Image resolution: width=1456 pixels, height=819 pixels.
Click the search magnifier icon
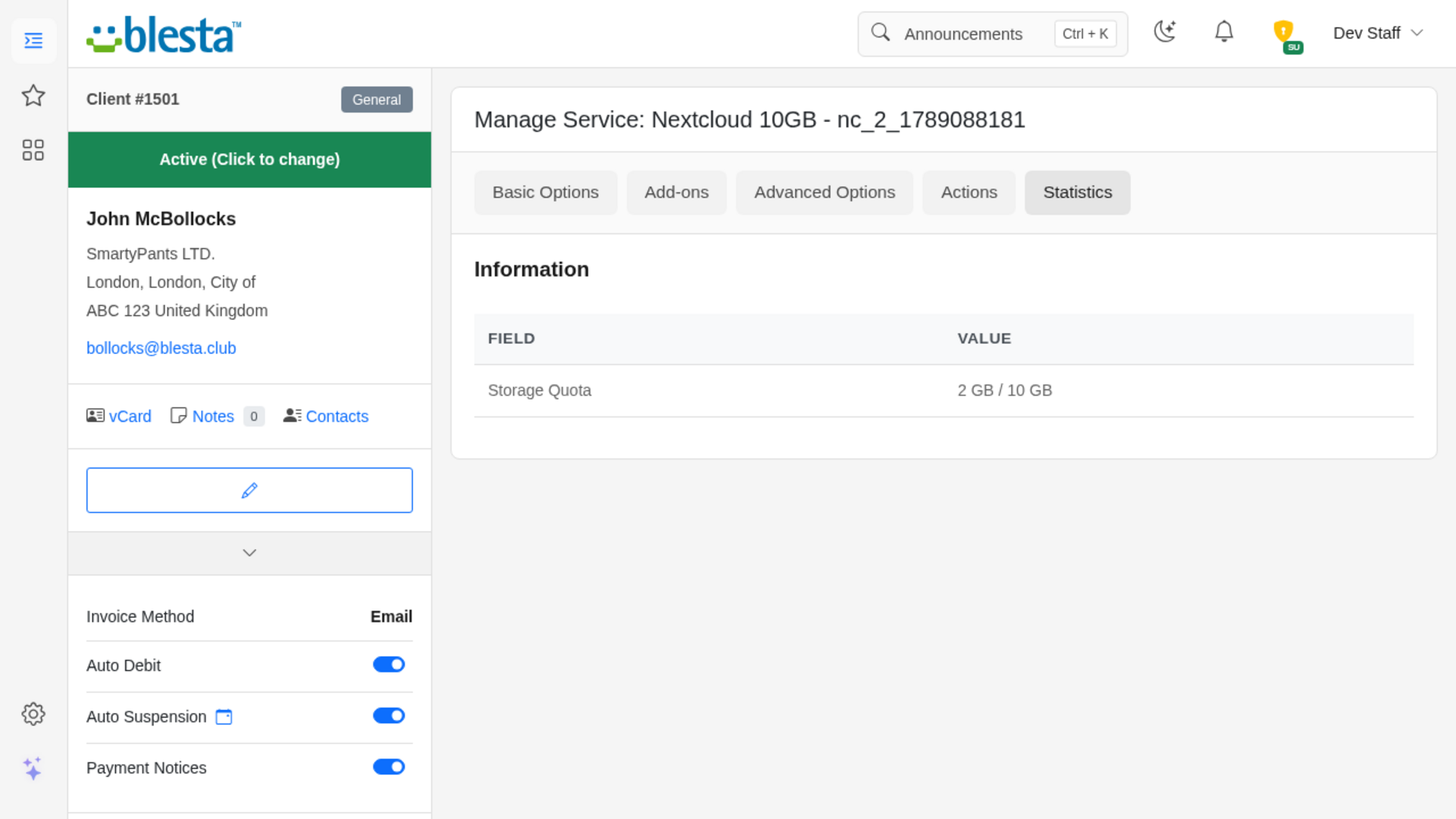coord(880,33)
